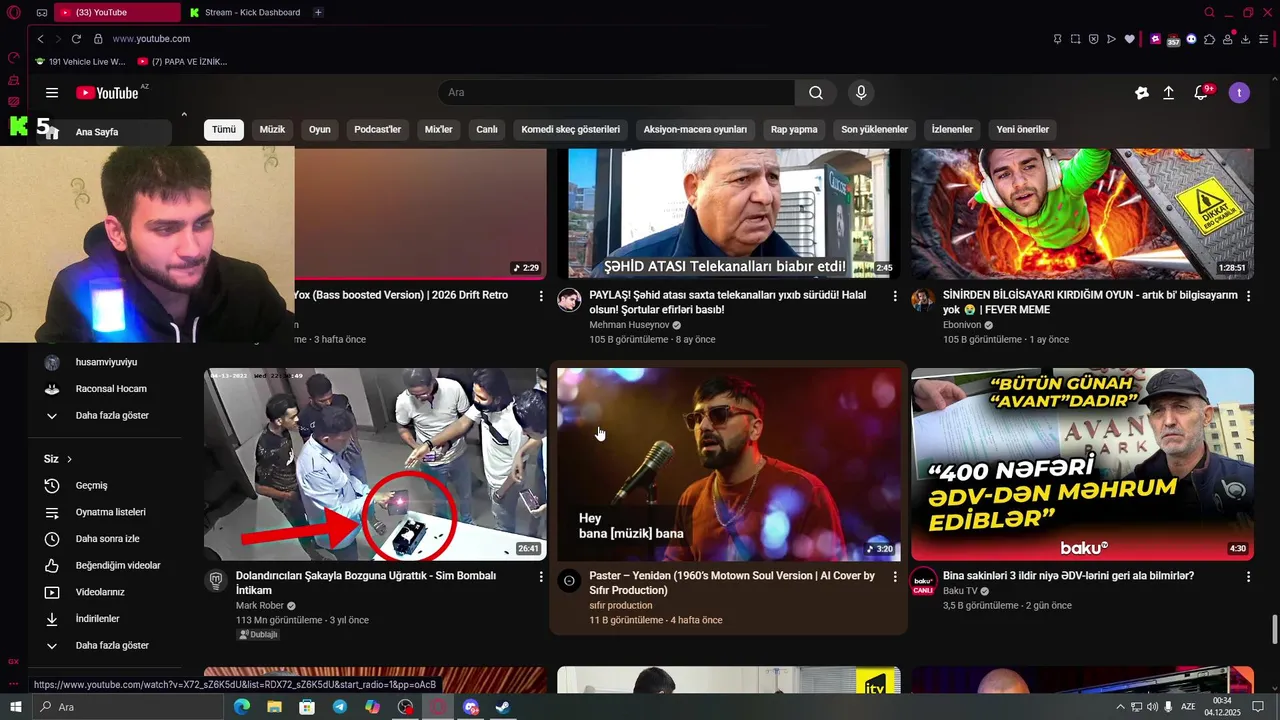Viewport: 1280px width, 720px height.
Task: Open options for Mark Rober video
Action: click(541, 577)
